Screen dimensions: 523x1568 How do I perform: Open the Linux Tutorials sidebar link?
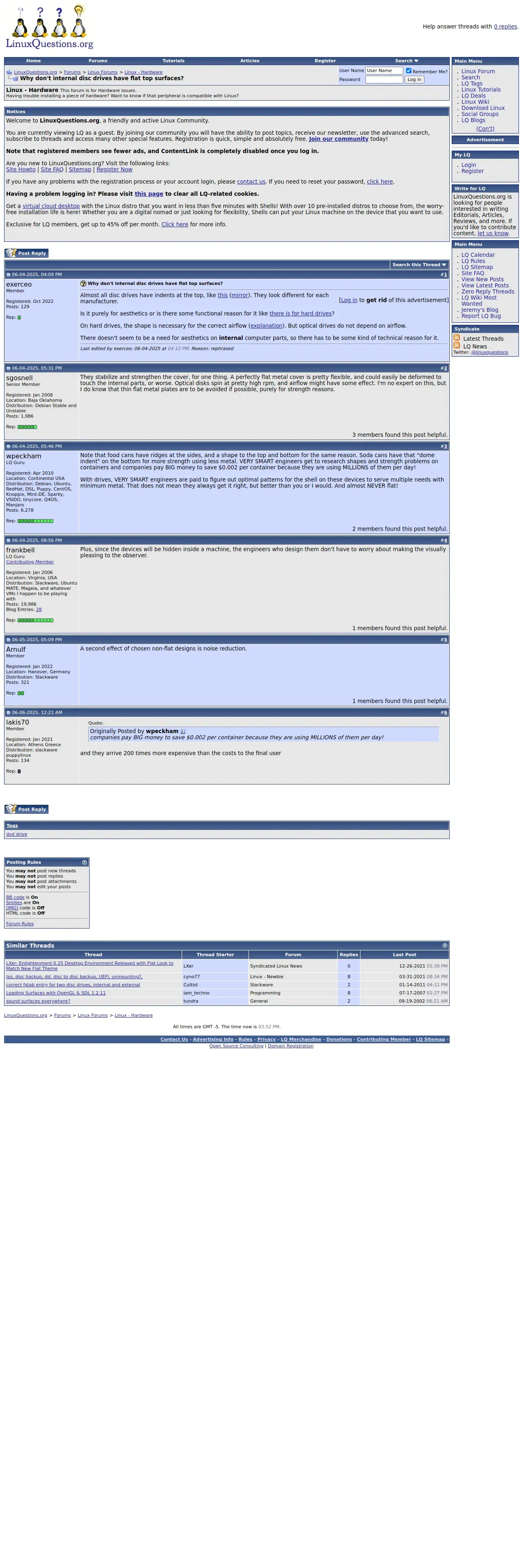click(481, 90)
